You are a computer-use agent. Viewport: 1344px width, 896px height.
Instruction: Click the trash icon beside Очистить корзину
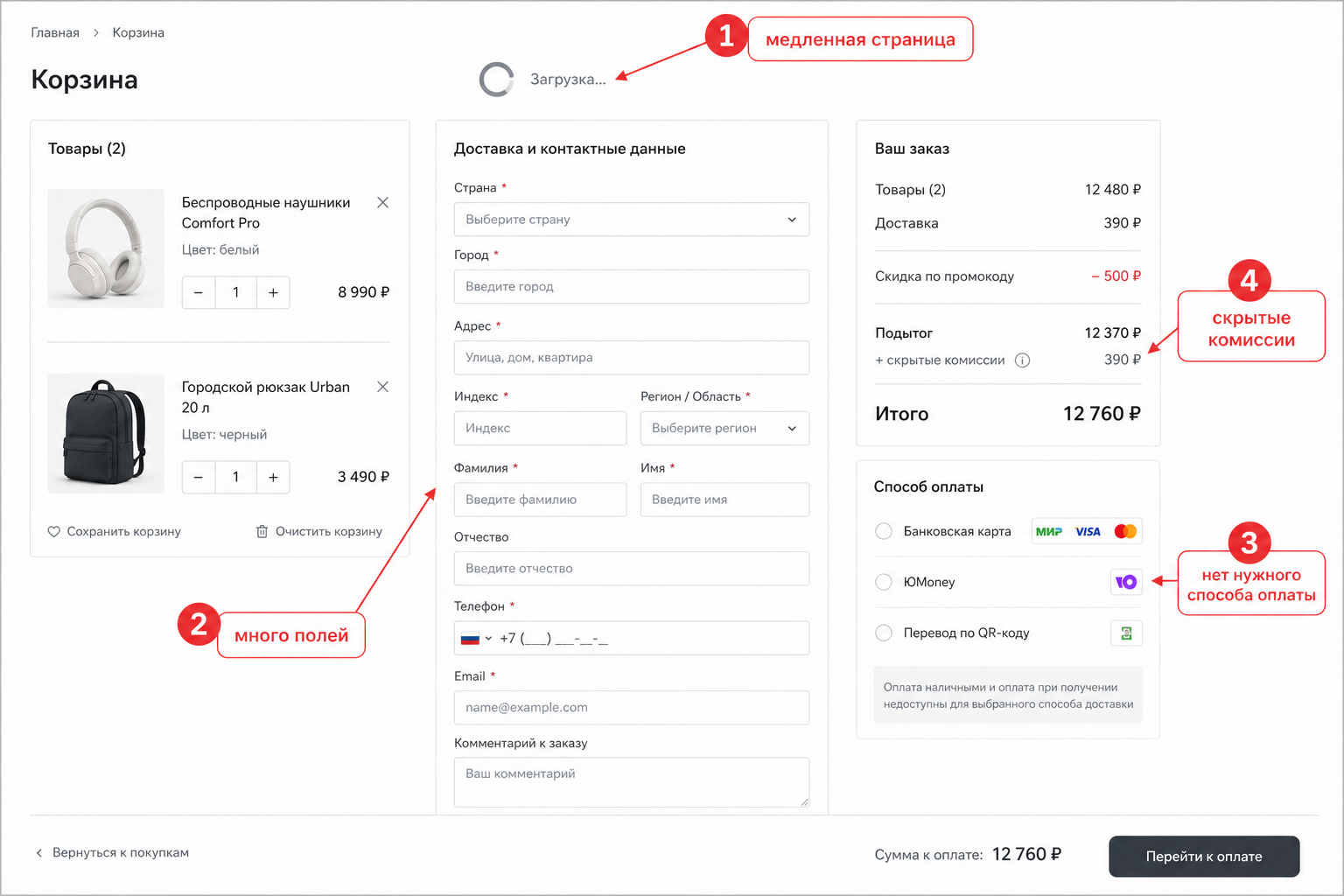pos(262,531)
